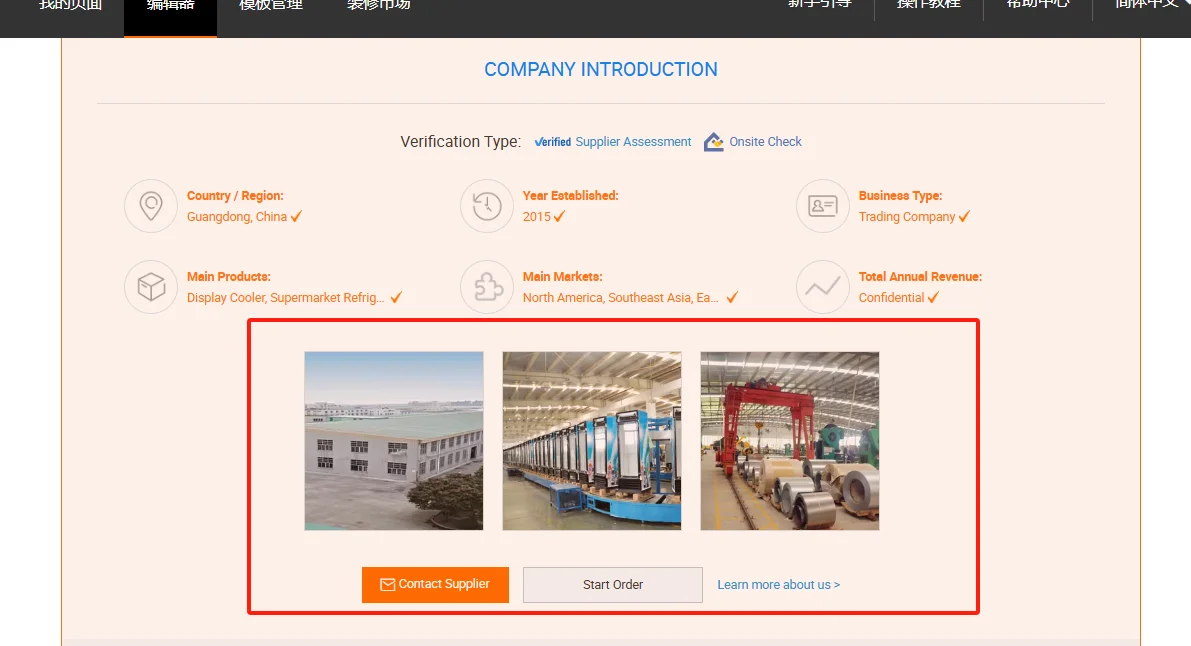This screenshot has width=1191, height=646.
Task: Open 帮助中心 in the top bar
Action: pyautogui.click(x=1038, y=5)
